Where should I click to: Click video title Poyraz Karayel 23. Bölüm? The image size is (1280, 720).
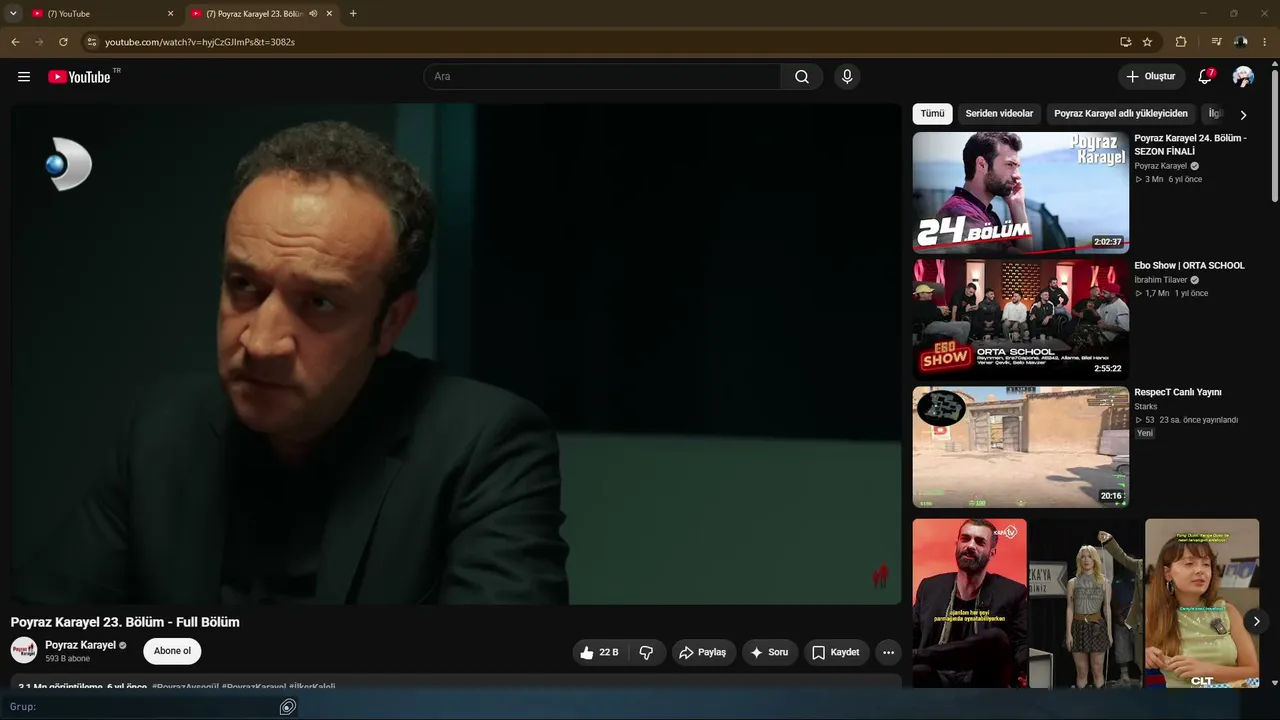coord(125,622)
